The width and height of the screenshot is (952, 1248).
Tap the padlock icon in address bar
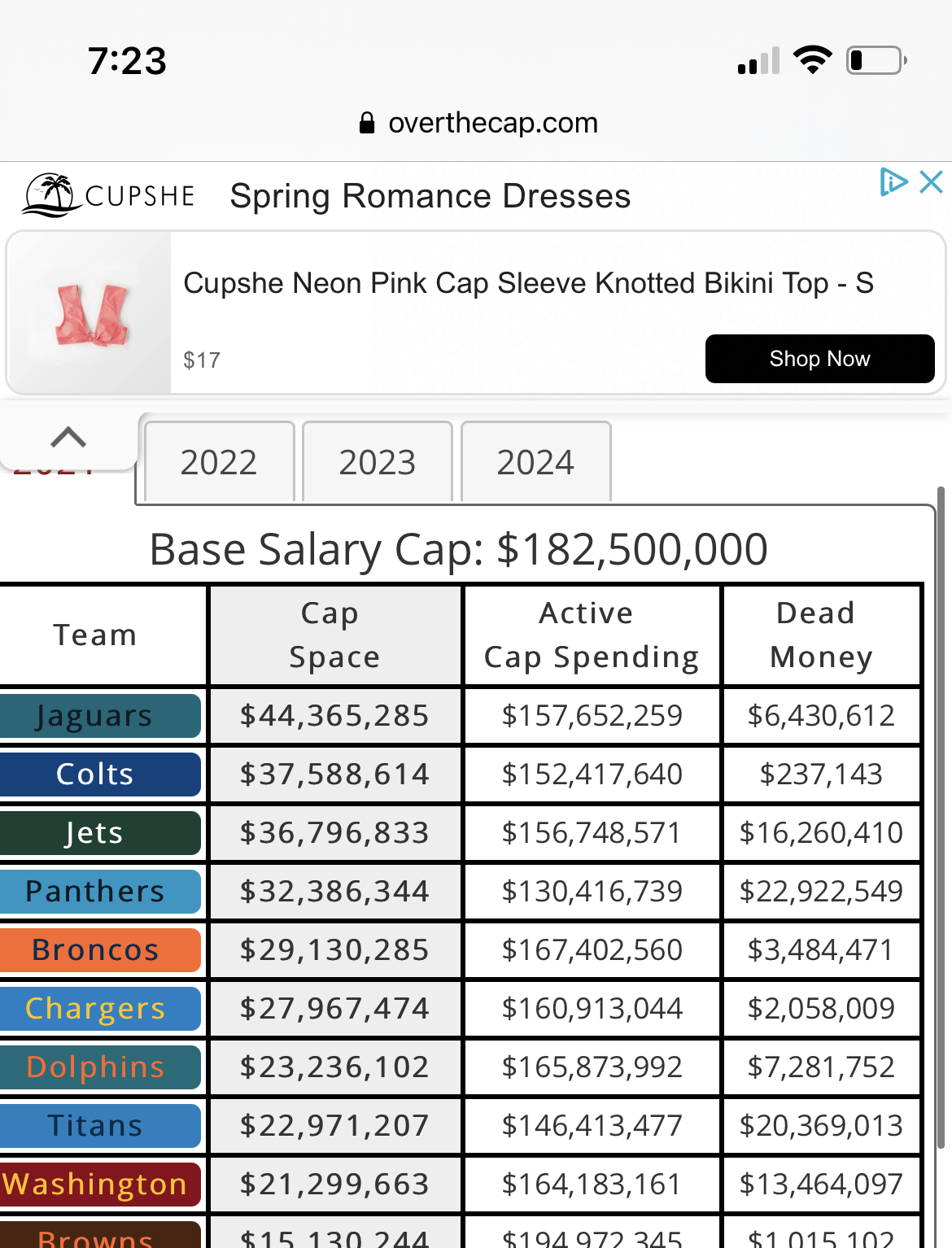click(x=367, y=123)
